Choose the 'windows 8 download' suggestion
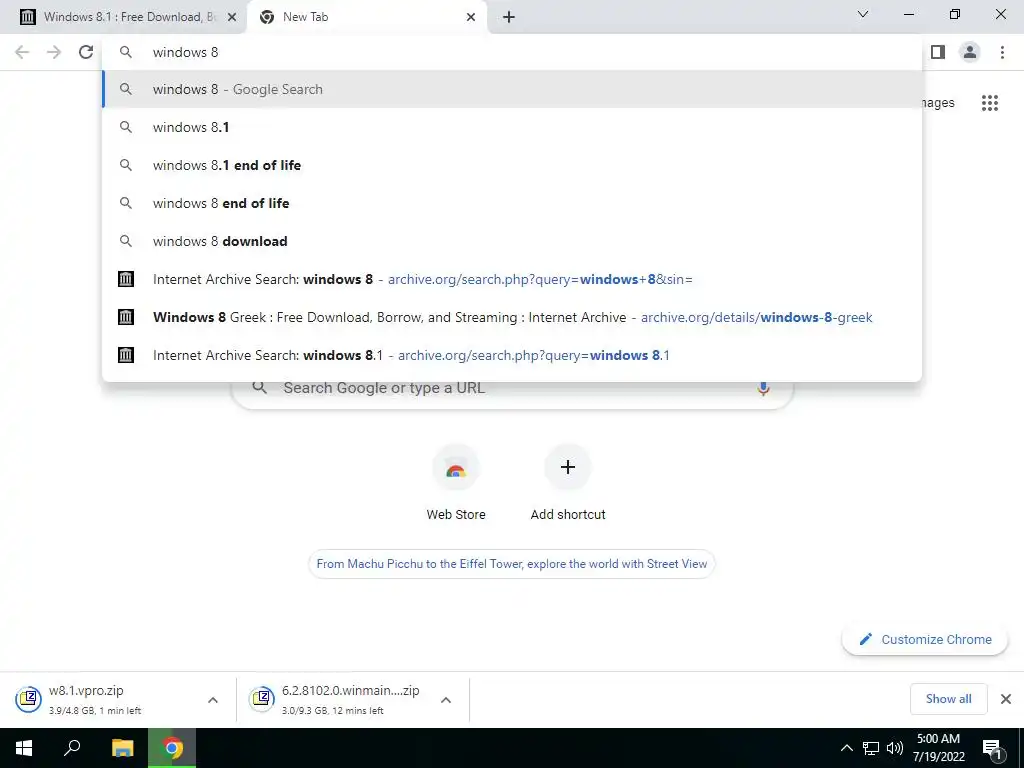 tap(512, 241)
